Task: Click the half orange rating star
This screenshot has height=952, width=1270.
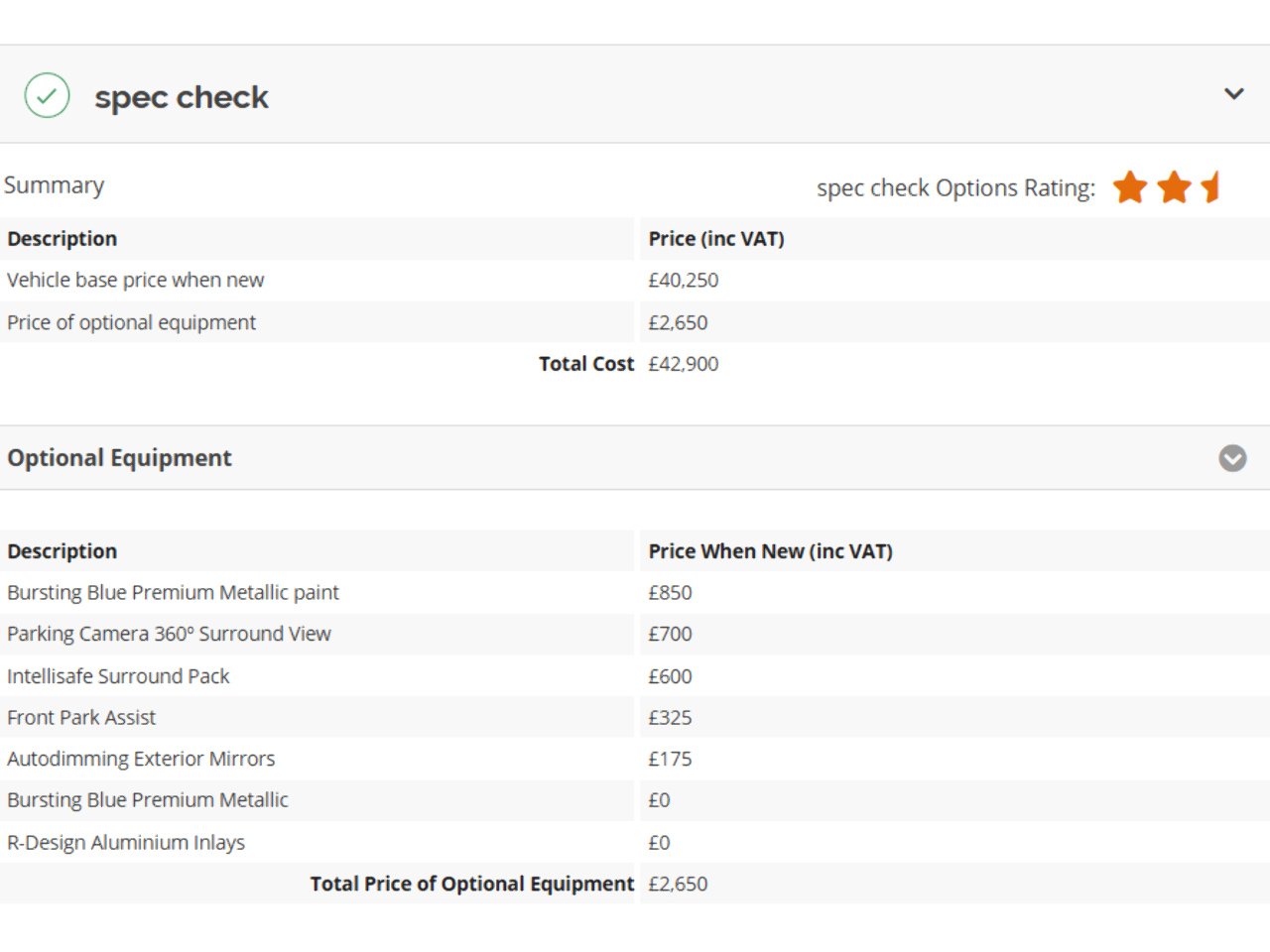Action: 1211,186
